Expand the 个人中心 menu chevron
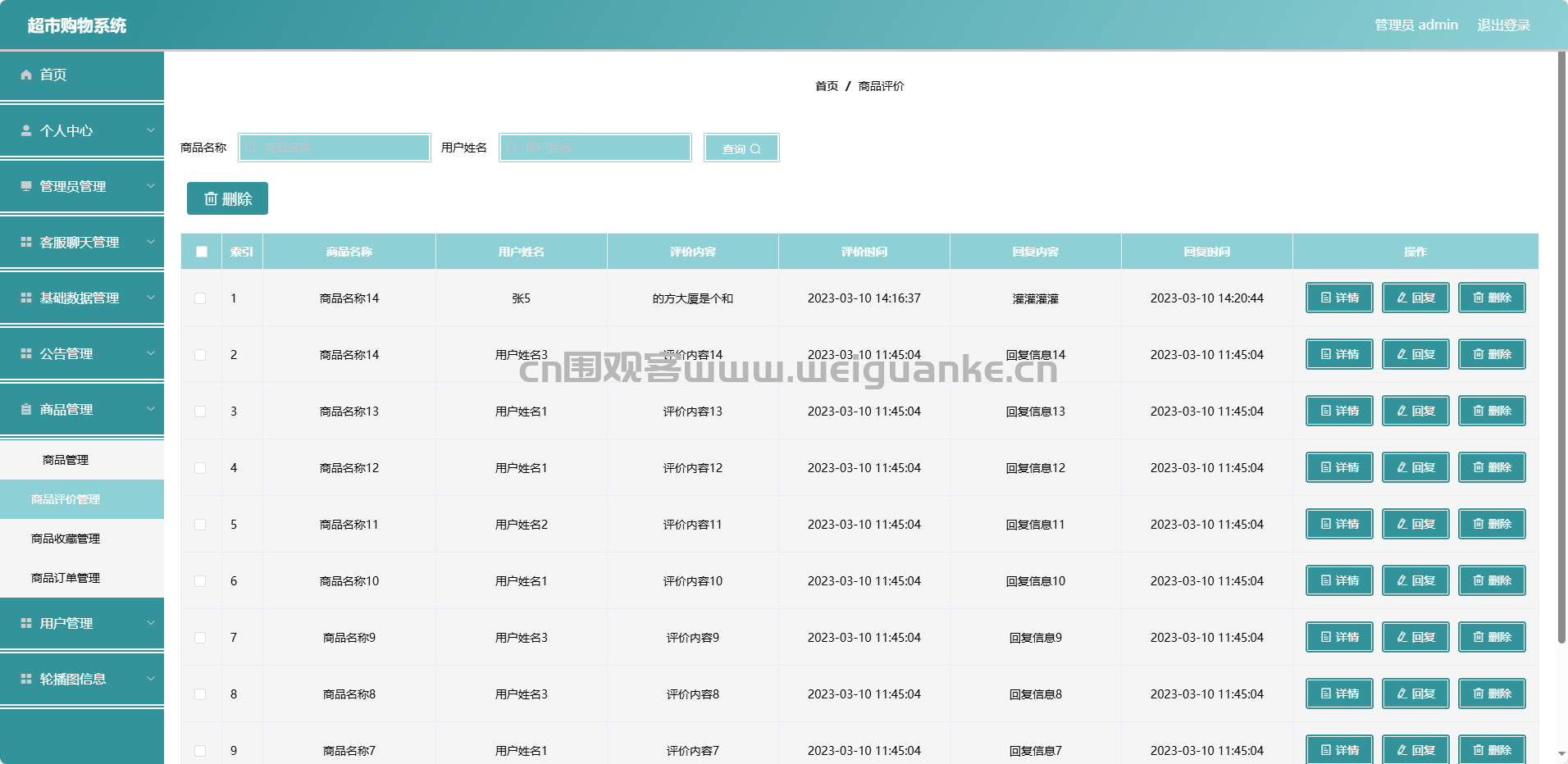The image size is (1568, 764). 151,130
